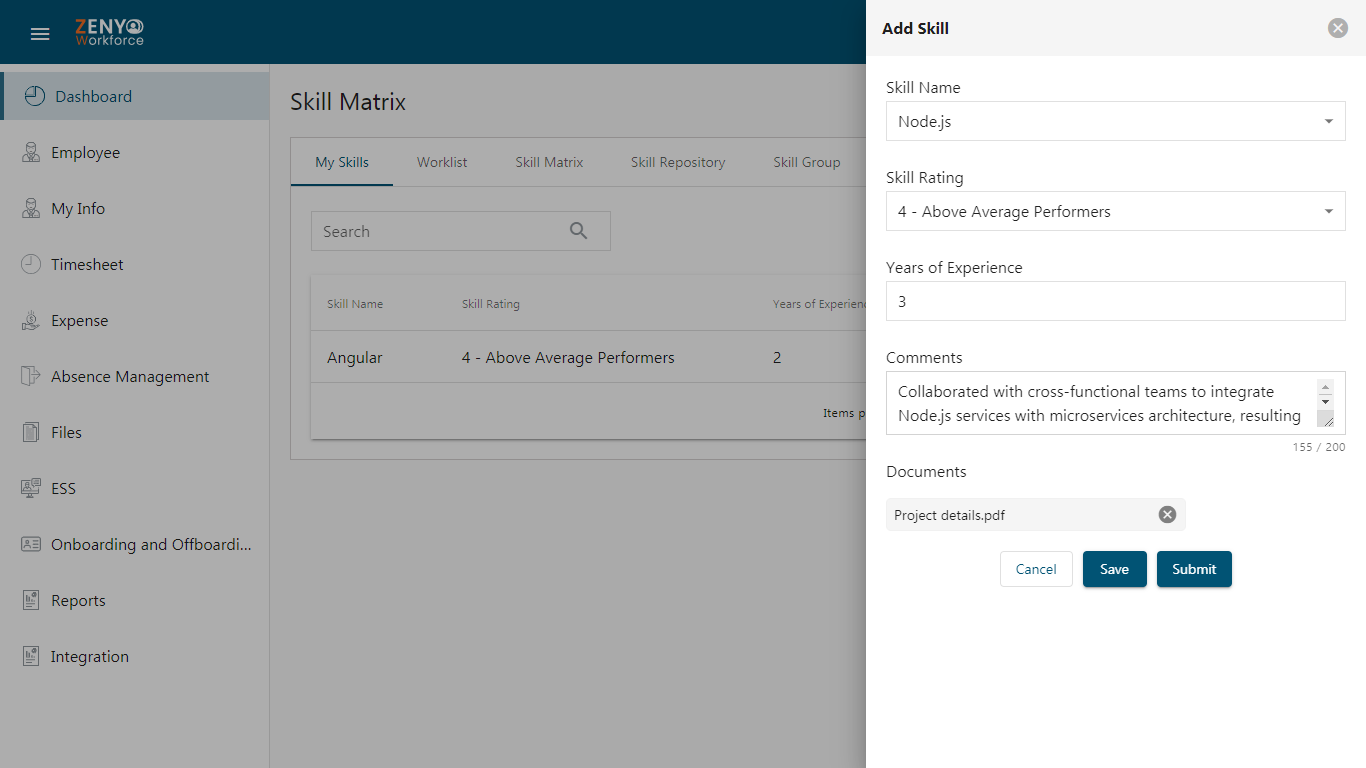Click the Dashboard pie chart icon

[34, 96]
